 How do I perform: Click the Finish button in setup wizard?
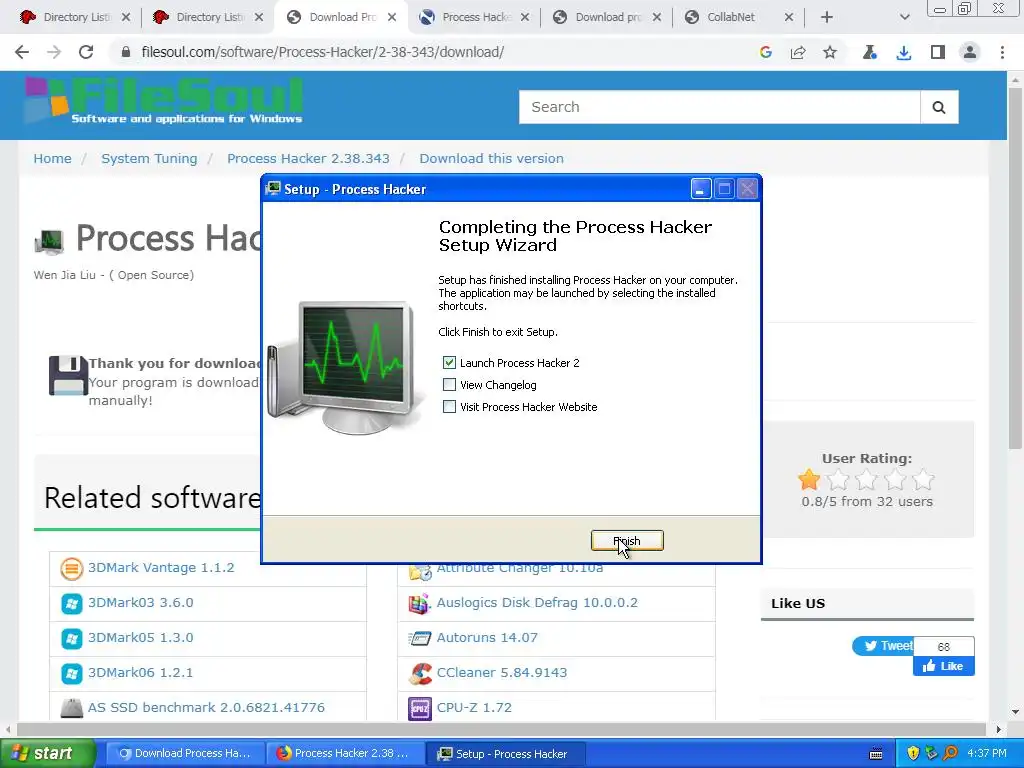coord(627,541)
